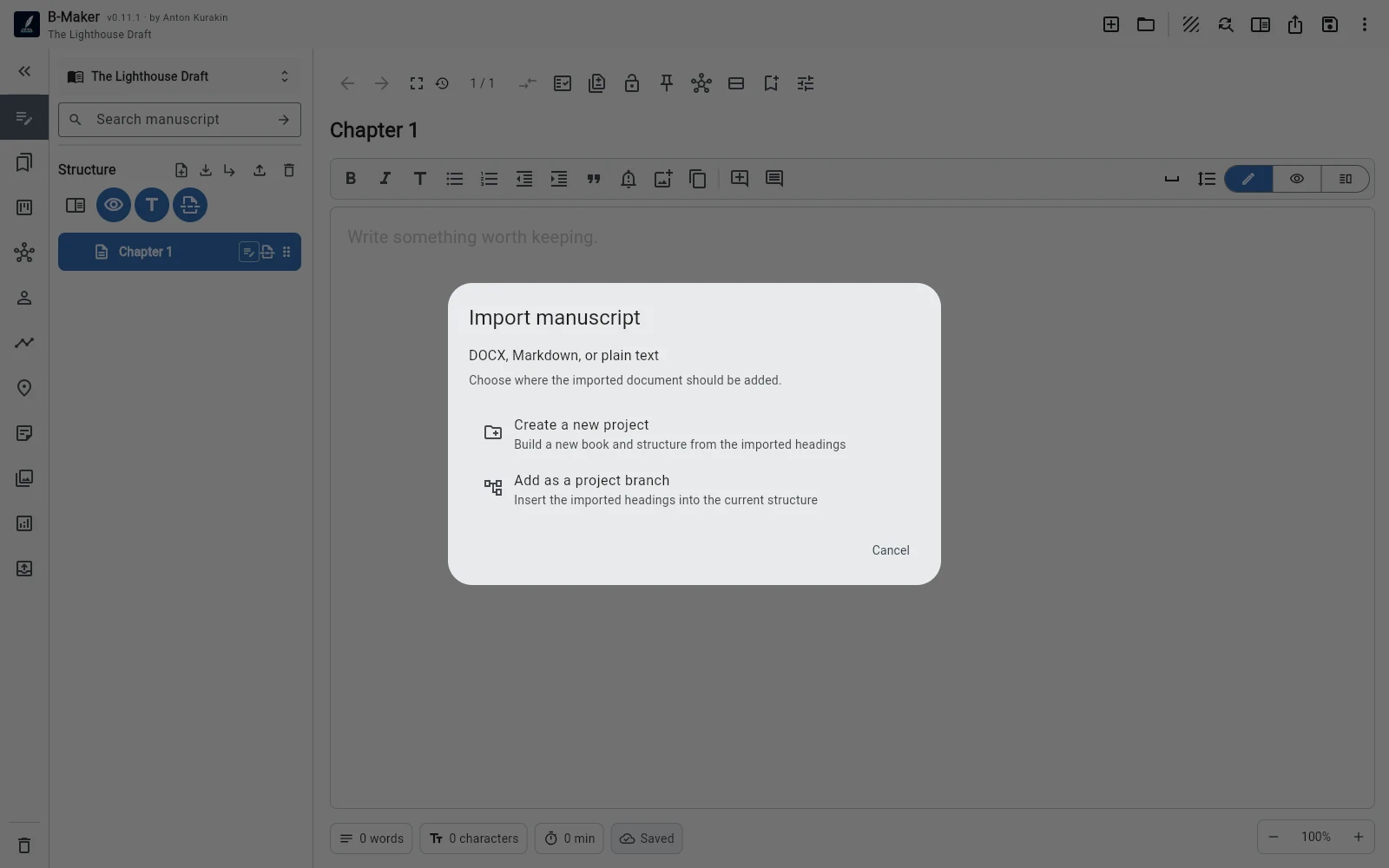
Task: Go forward with the right arrow
Action: [382, 83]
